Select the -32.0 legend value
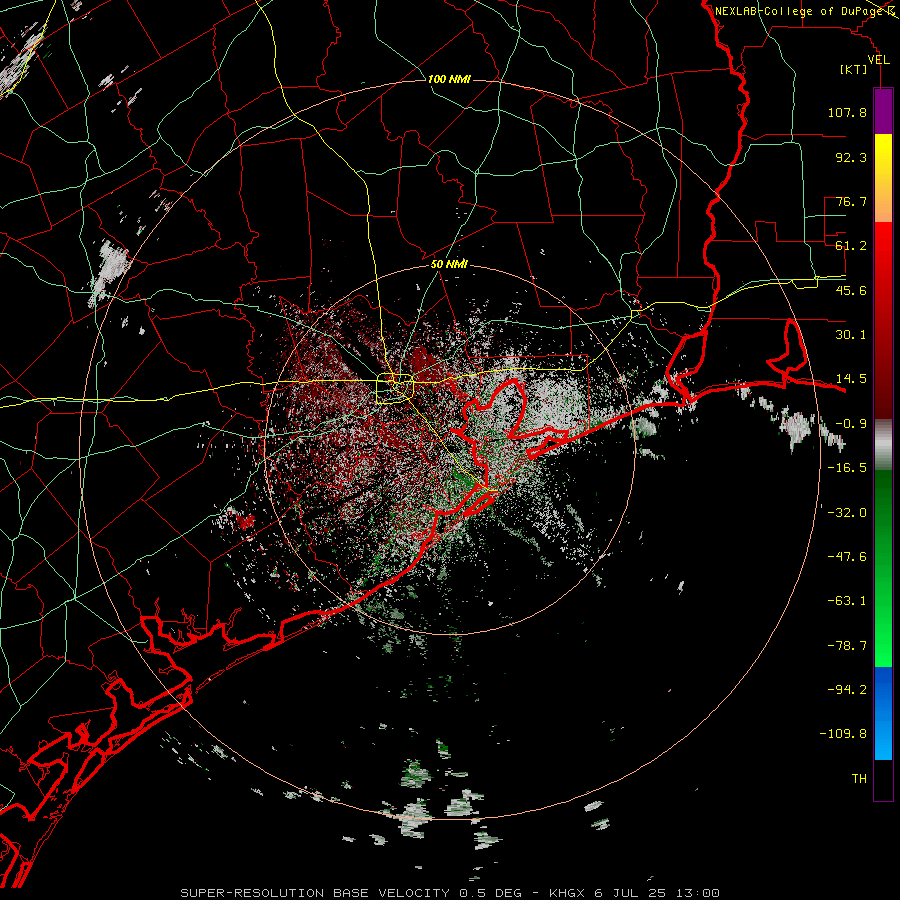This screenshot has height=900, width=900. coord(847,513)
